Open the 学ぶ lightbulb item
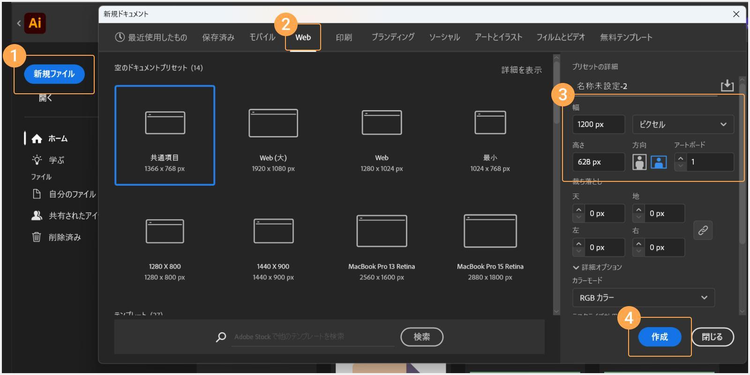This screenshot has height=375, width=750. [x=37, y=160]
